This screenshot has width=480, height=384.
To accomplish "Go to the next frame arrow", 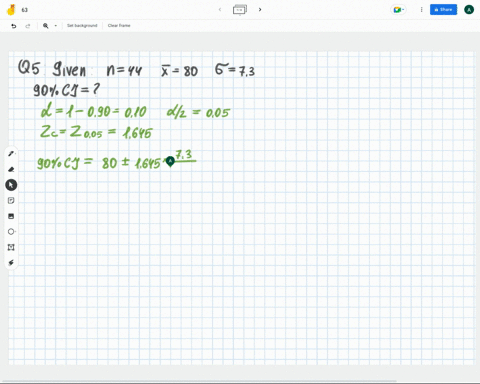I will pyautogui.click(x=260, y=10).
